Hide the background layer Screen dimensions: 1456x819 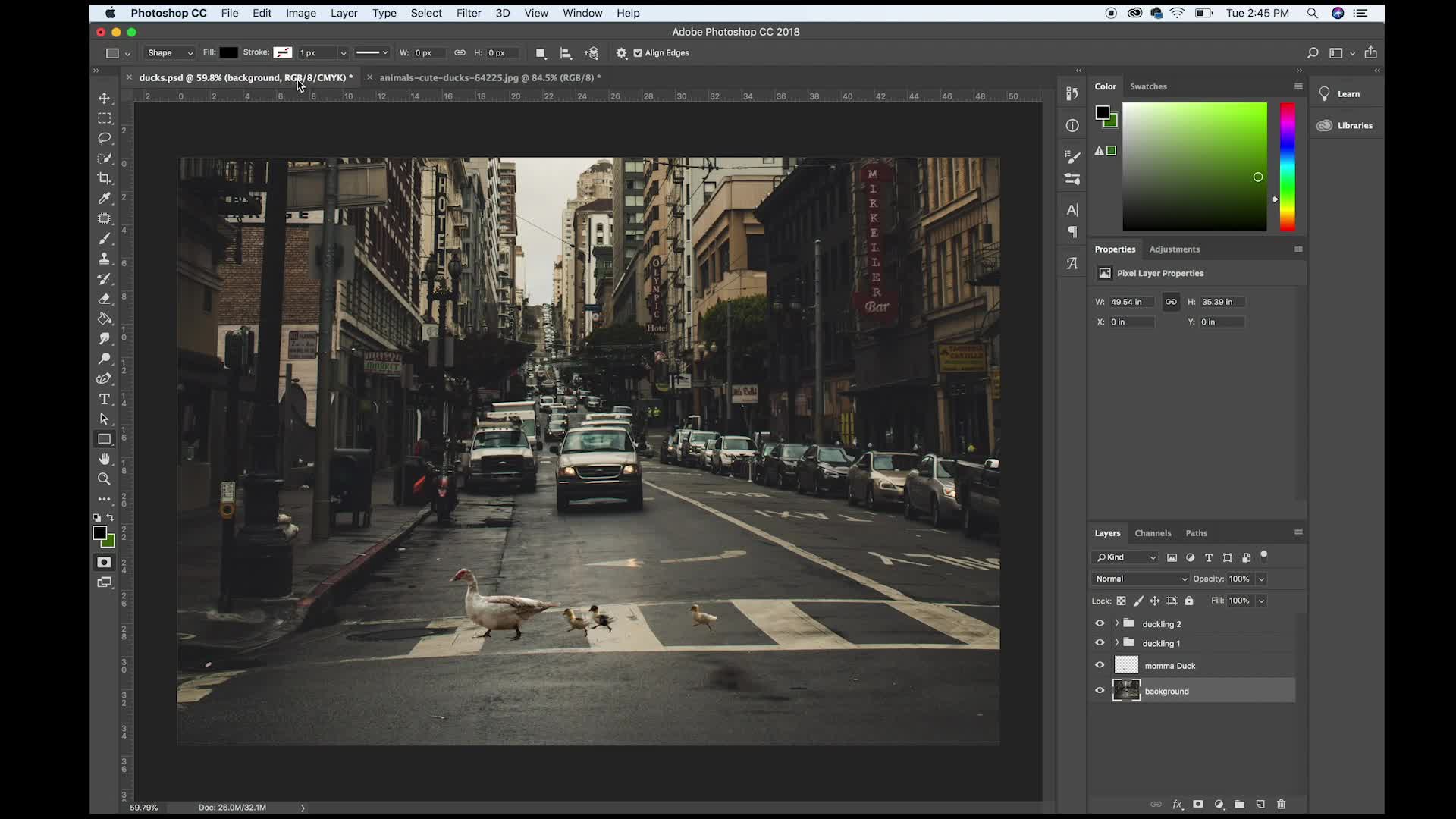(x=1100, y=691)
